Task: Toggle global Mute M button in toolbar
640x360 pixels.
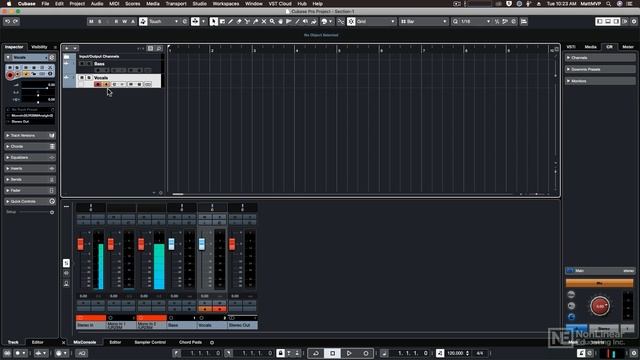Action: pos(91,21)
